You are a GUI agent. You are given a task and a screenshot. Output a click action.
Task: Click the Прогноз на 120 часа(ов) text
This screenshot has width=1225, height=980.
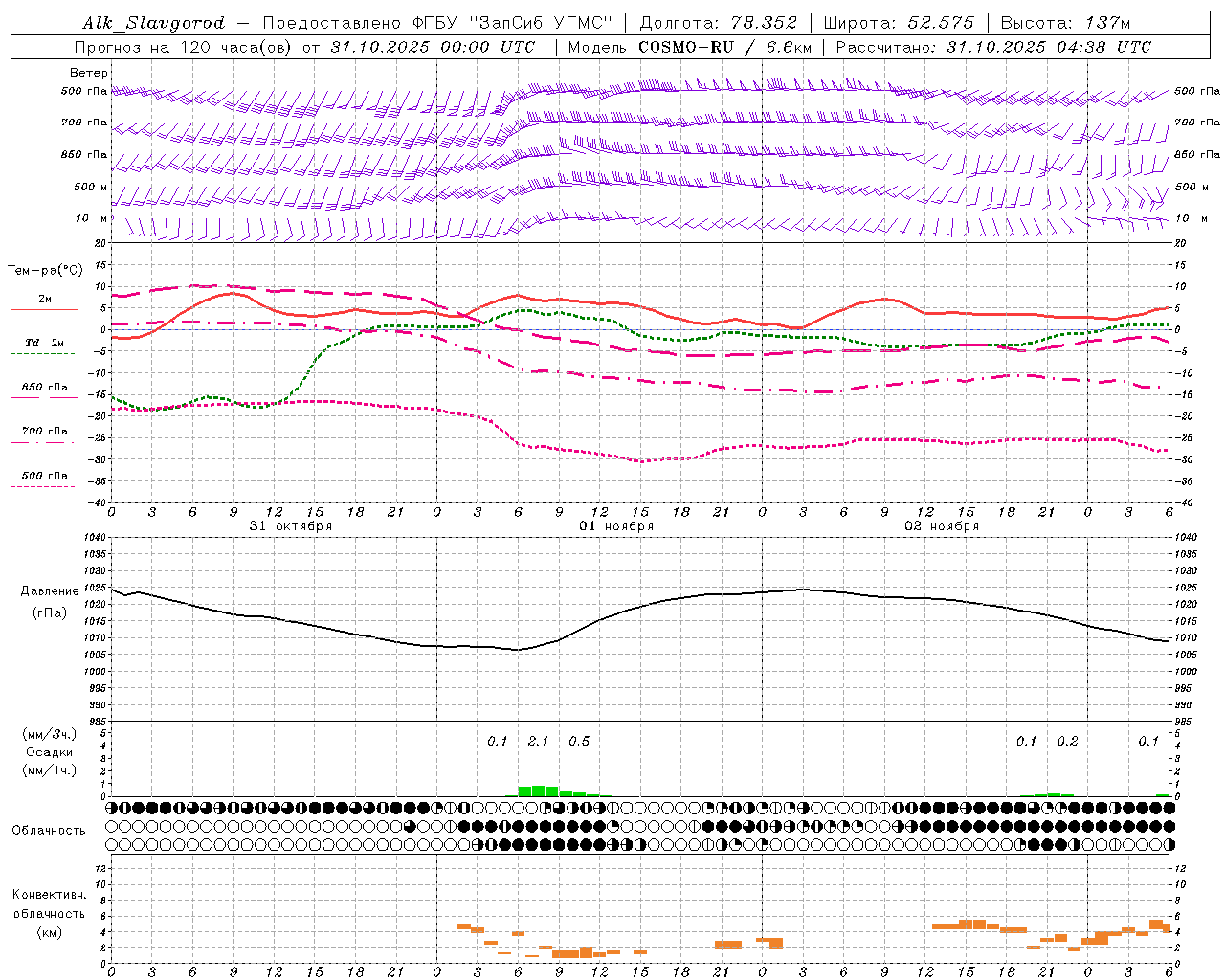[185, 47]
